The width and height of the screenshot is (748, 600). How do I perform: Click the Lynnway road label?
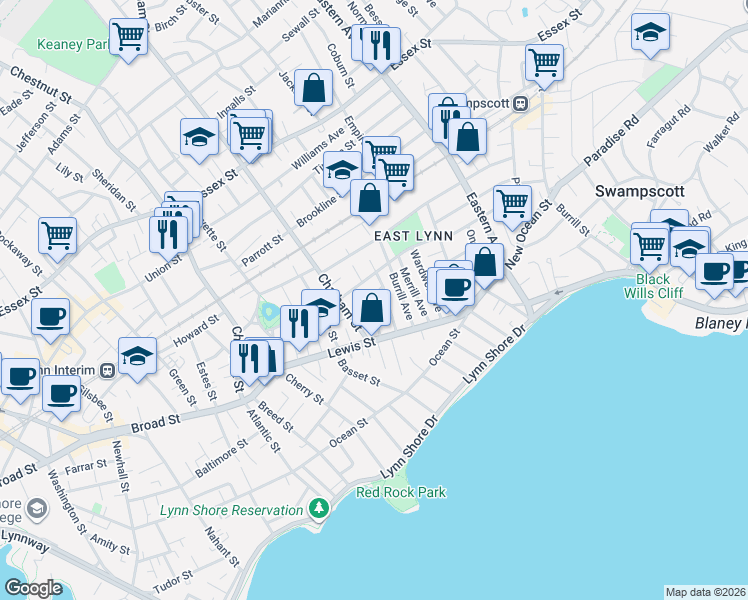click(25, 541)
